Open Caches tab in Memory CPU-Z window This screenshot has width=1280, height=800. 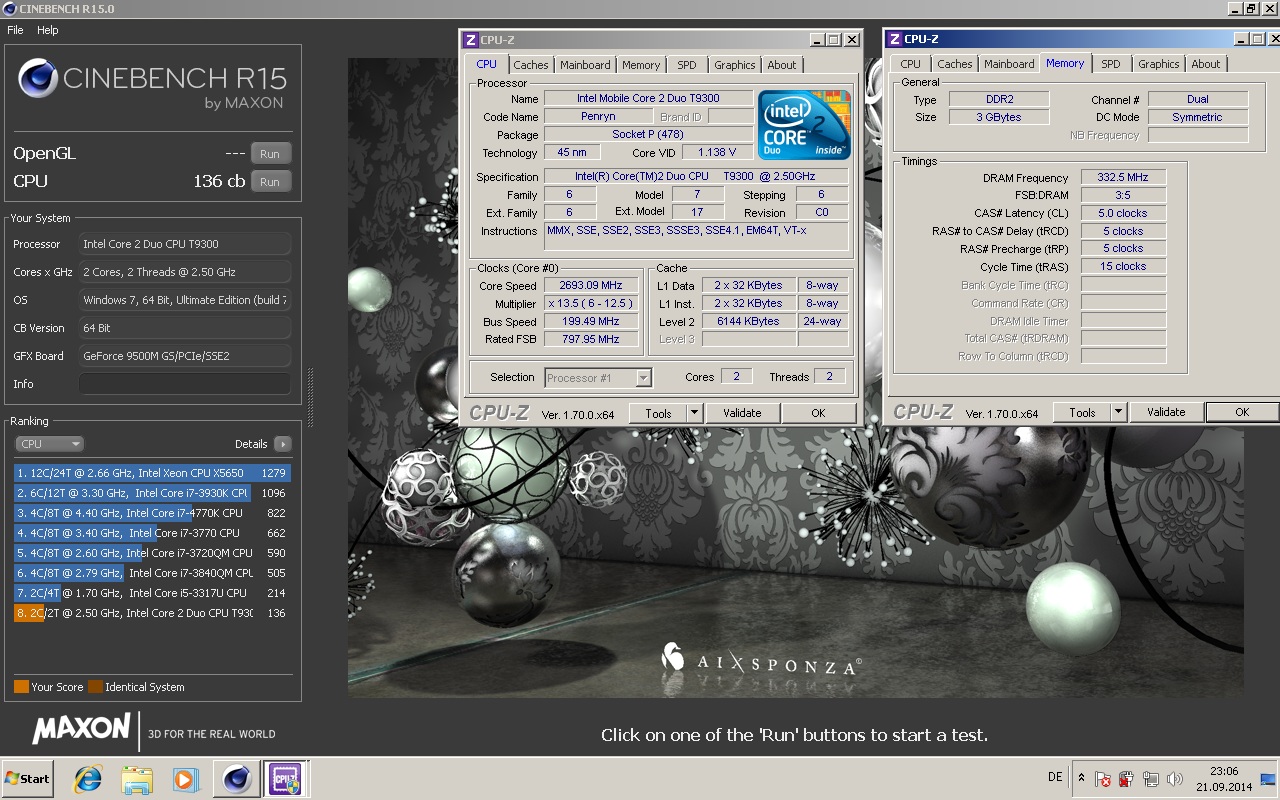pyautogui.click(x=955, y=64)
